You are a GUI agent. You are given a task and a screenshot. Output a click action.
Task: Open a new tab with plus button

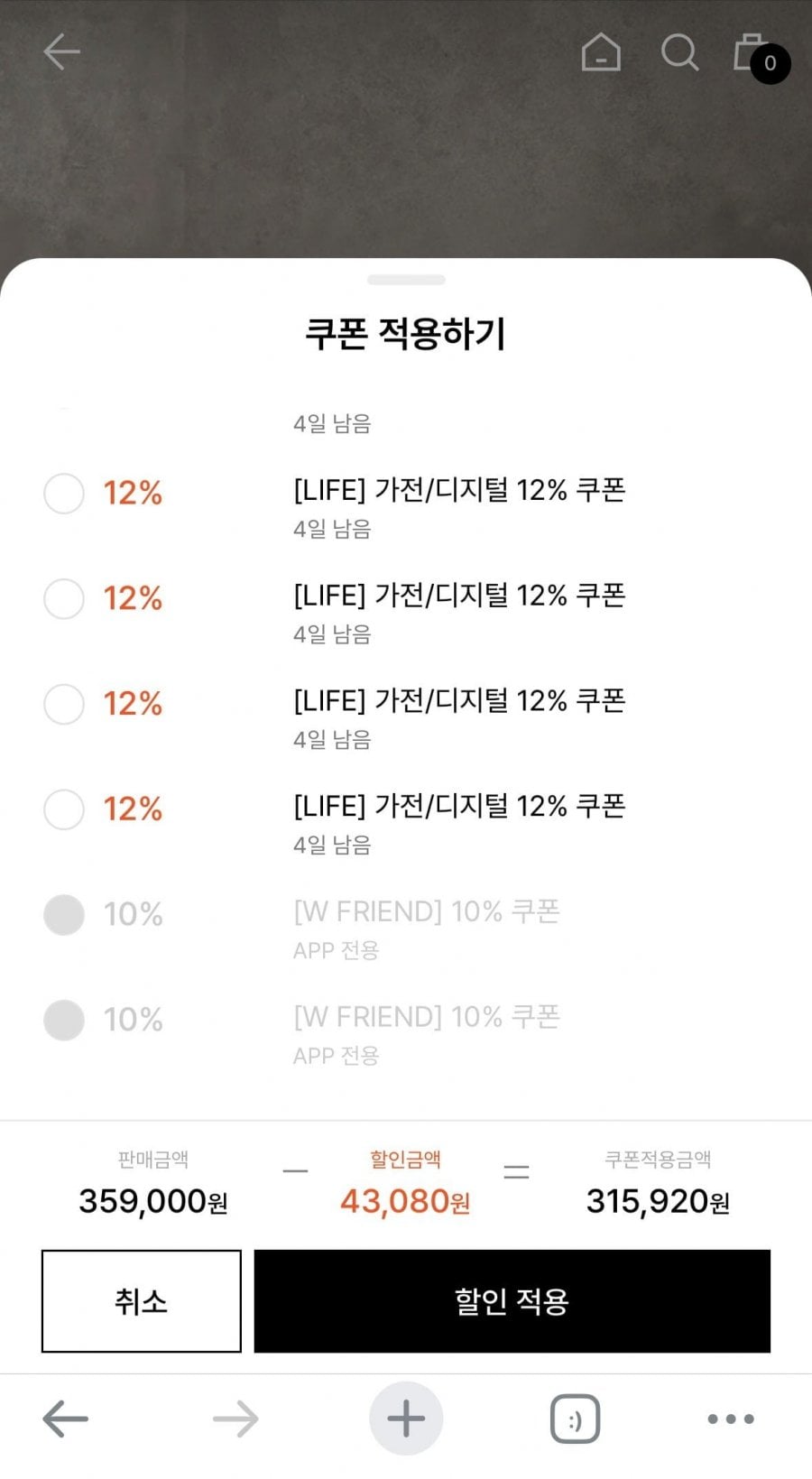pyautogui.click(x=406, y=1419)
